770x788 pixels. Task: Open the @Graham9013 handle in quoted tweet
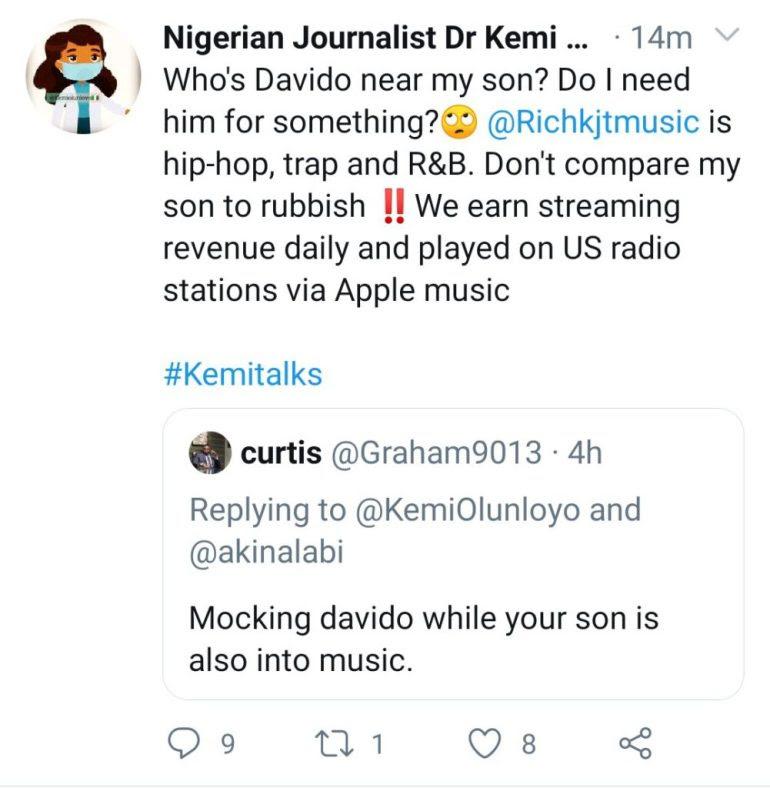coord(435,453)
